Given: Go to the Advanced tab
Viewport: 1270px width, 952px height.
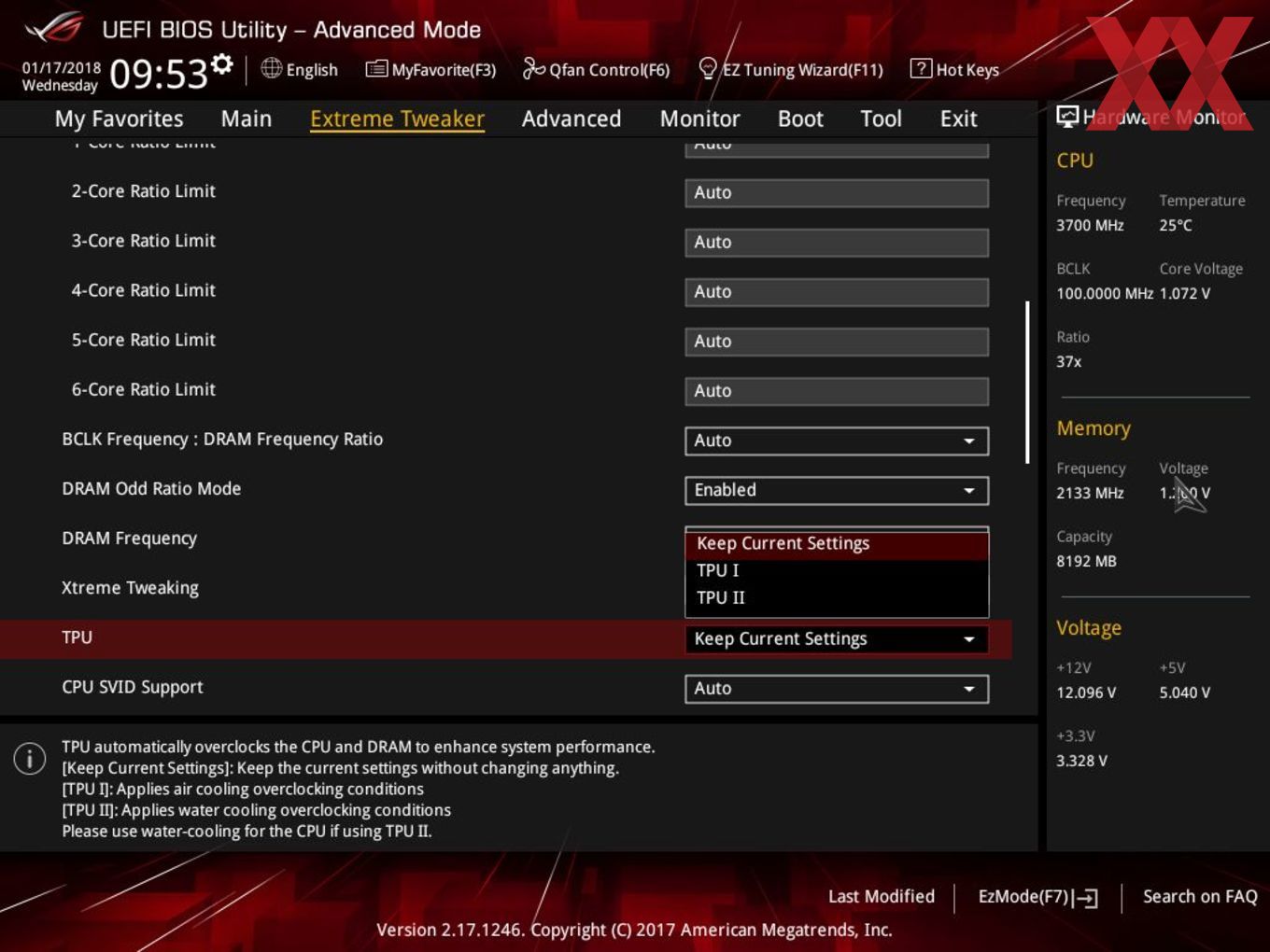Looking at the screenshot, I should click(x=571, y=119).
